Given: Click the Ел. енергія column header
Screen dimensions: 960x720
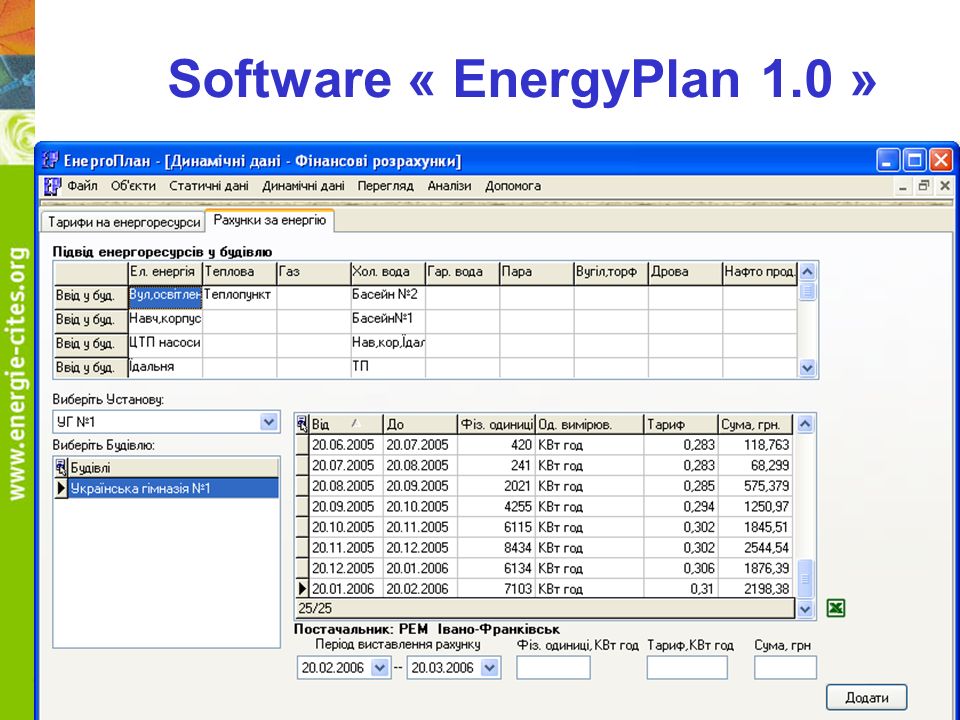Looking at the screenshot, I should (x=165, y=272).
